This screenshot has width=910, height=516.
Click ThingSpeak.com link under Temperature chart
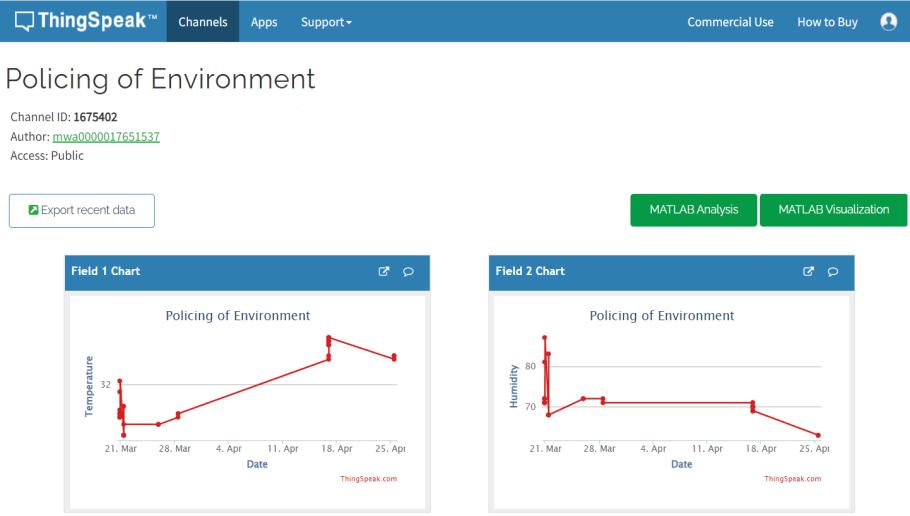369,479
